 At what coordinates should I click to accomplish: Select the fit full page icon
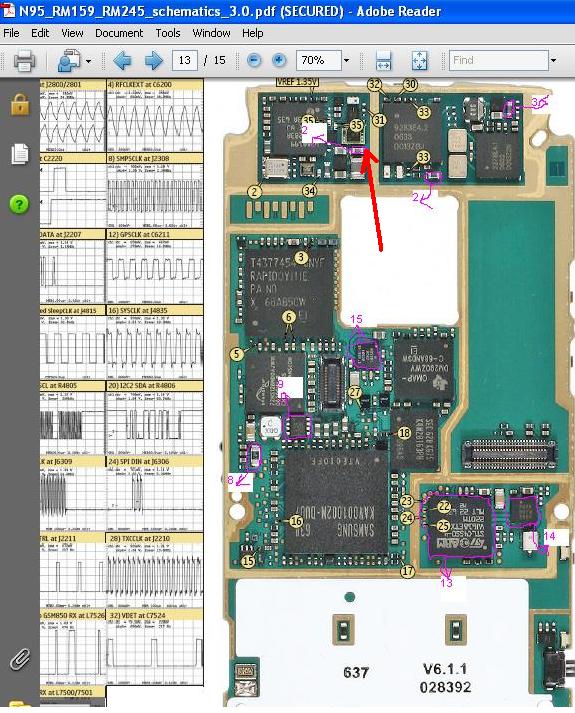coord(420,60)
